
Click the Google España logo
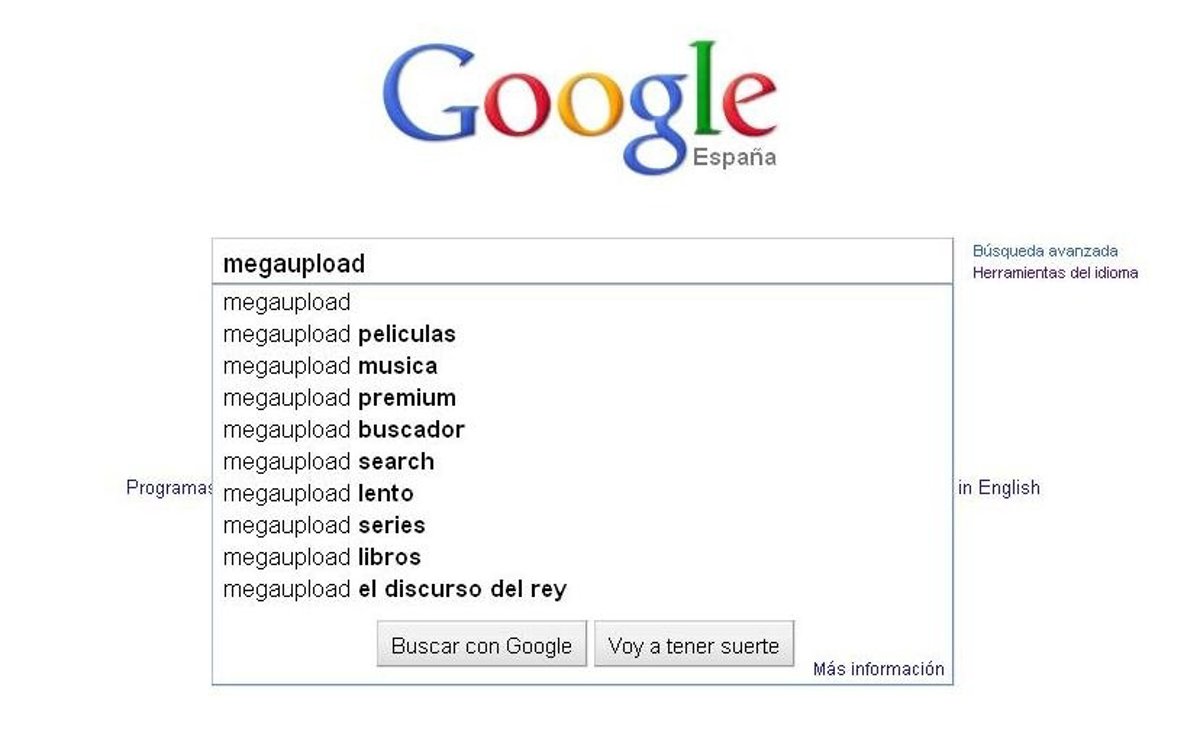coord(580,107)
